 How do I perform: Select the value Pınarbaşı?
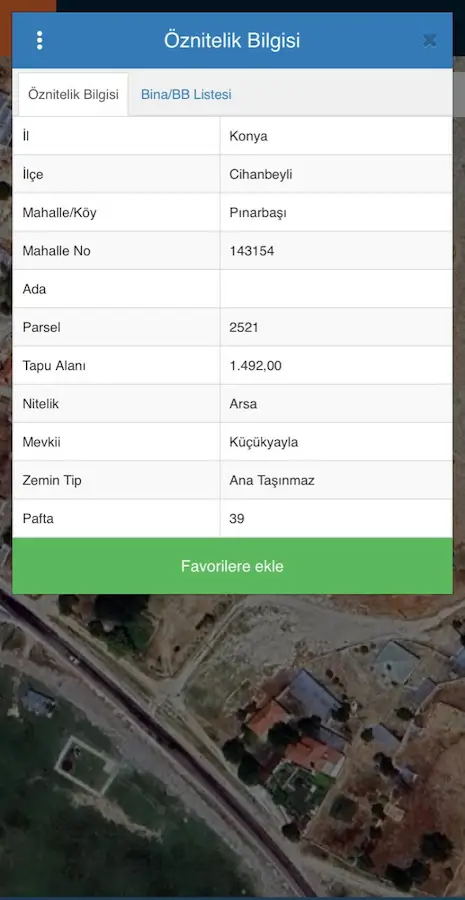click(258, 213)
